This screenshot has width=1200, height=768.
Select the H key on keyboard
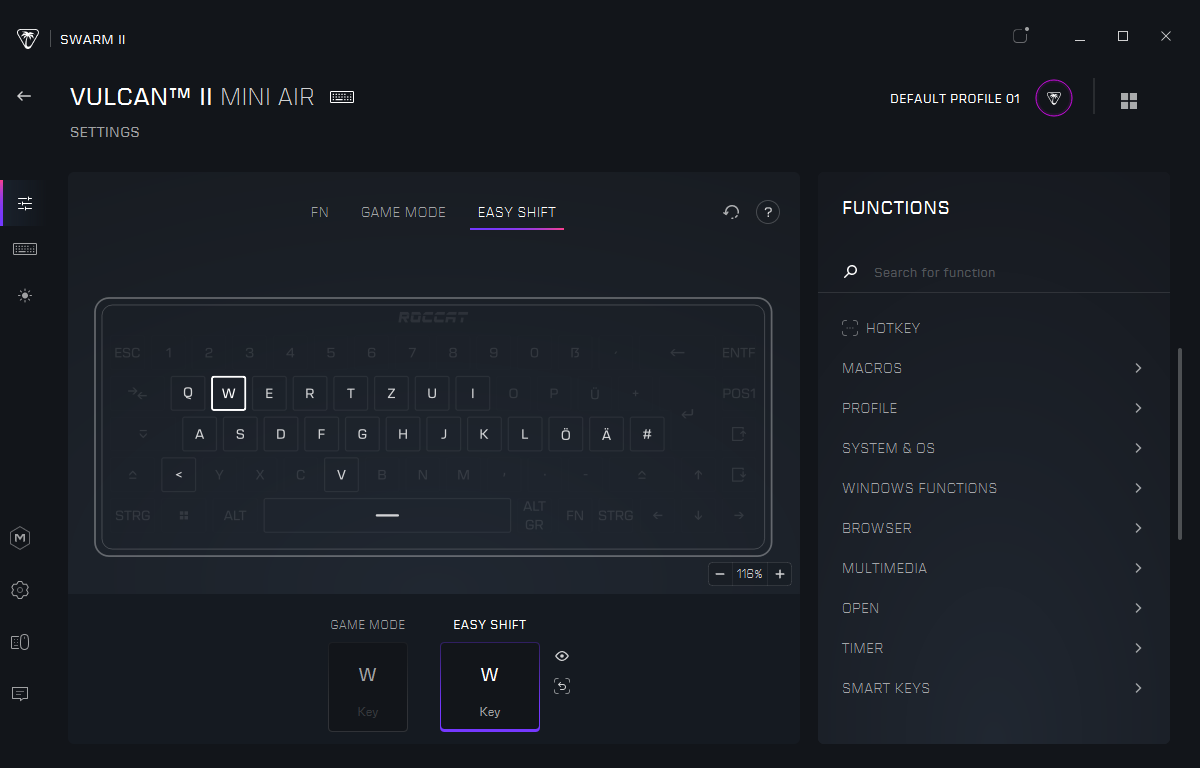(x=403, y=434)
